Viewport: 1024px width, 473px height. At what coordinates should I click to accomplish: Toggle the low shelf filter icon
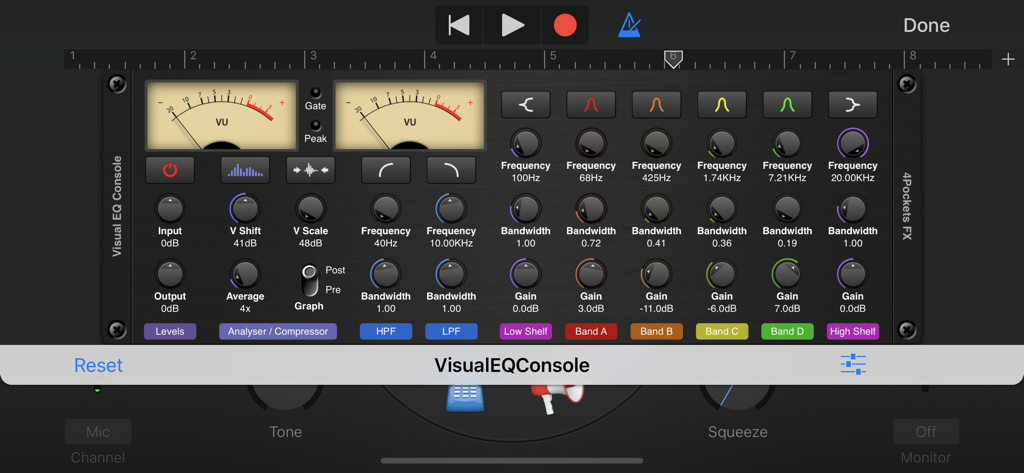(526, 105)
